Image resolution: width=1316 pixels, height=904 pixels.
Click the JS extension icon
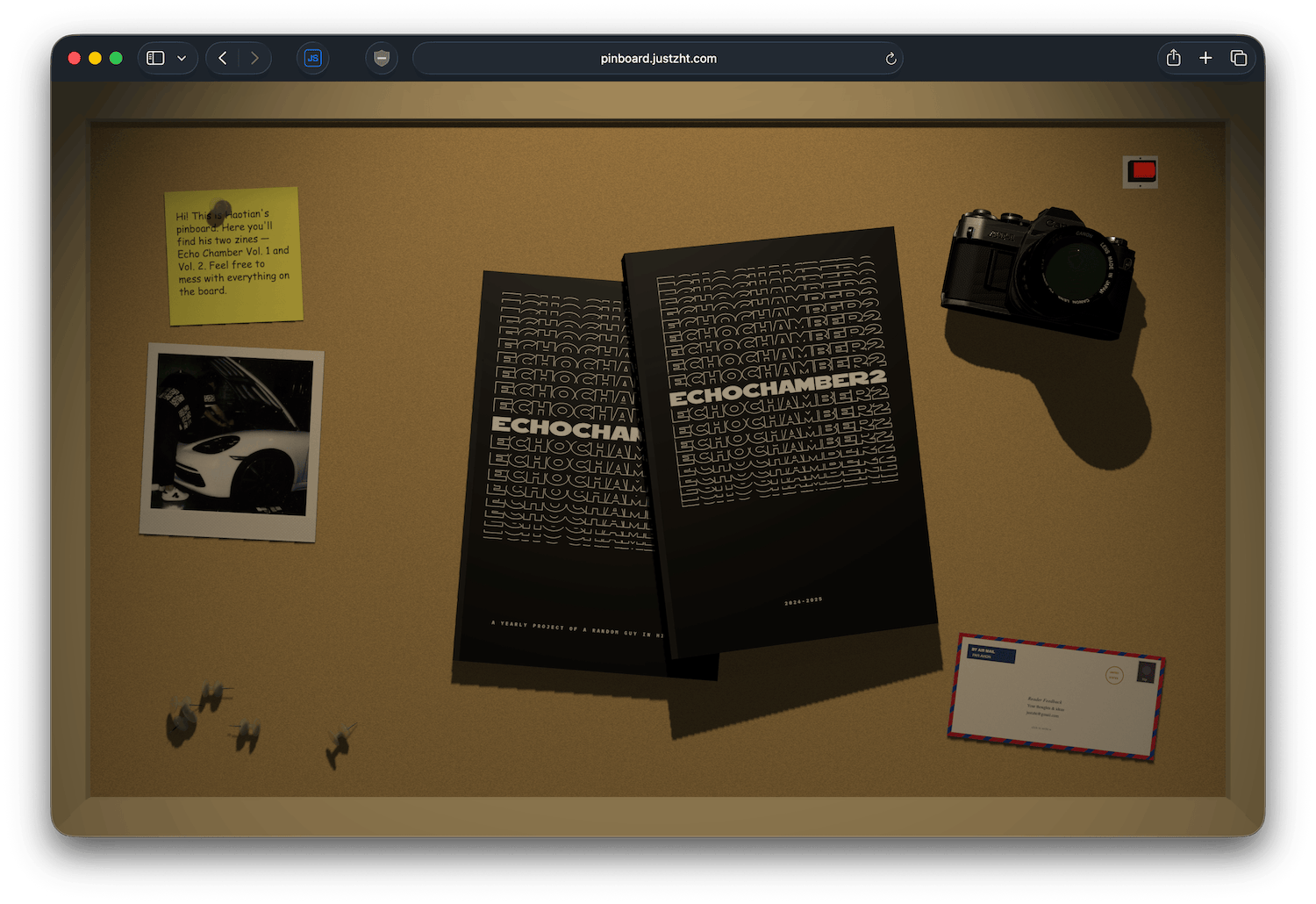tap(313, 58)
